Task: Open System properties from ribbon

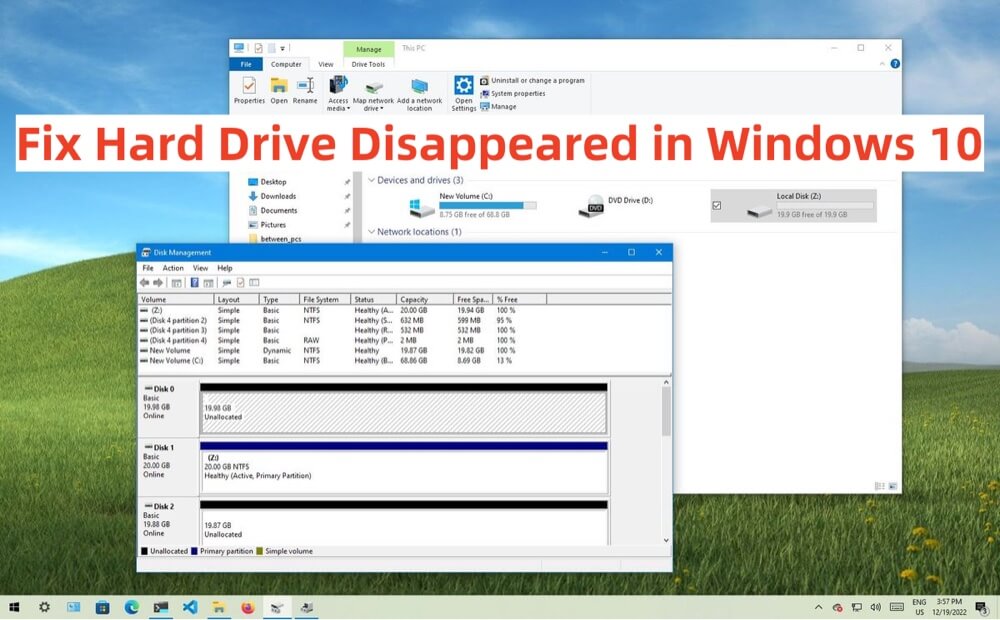Action: click(x=513, y=94)
